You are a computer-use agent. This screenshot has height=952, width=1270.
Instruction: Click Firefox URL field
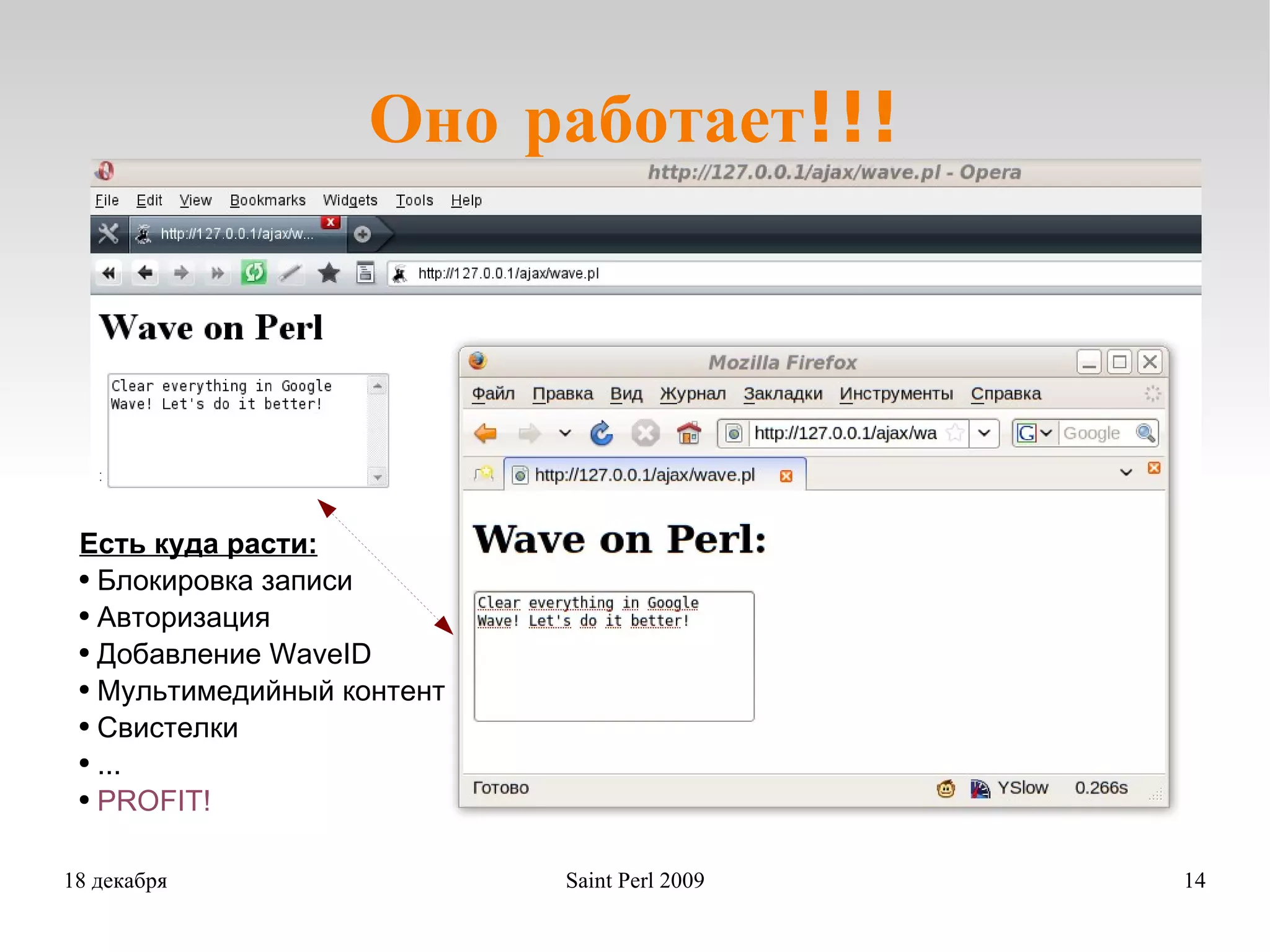click(846, 433)
